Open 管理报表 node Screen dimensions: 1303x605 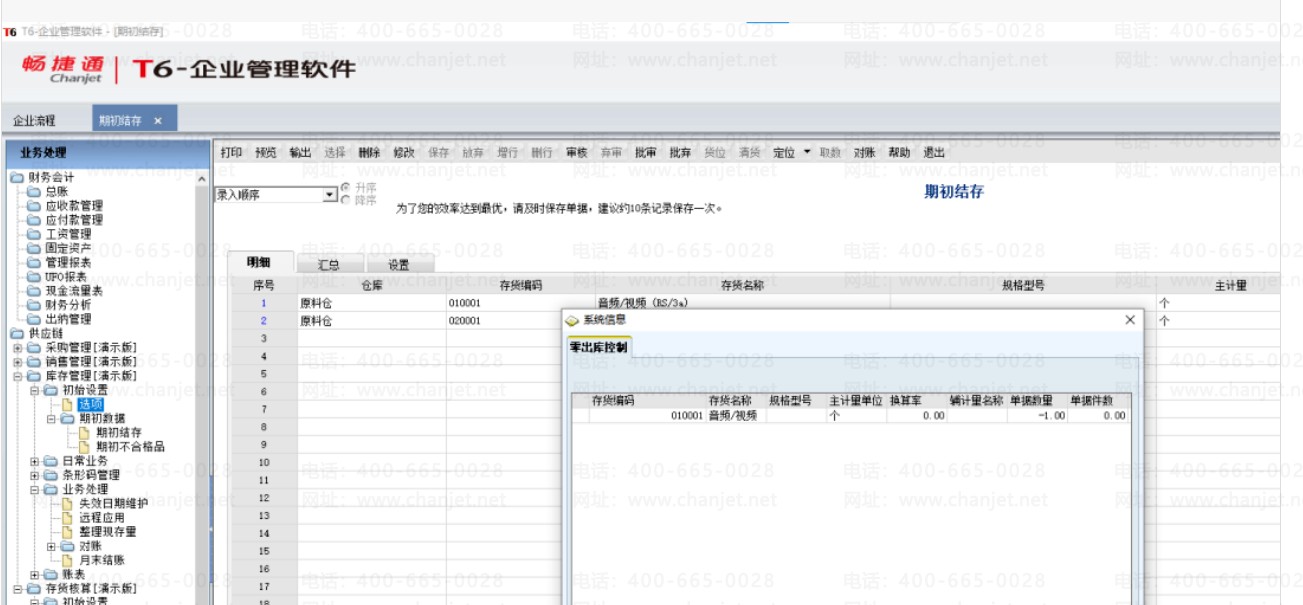[68, 262]
